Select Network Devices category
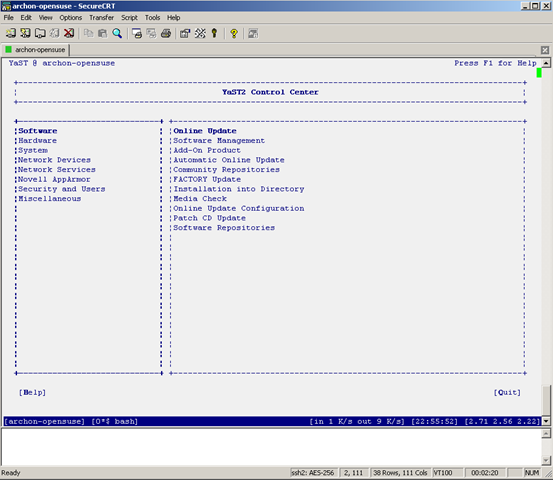The height and width of the screenshot is (480, 553). pos(55,160)
